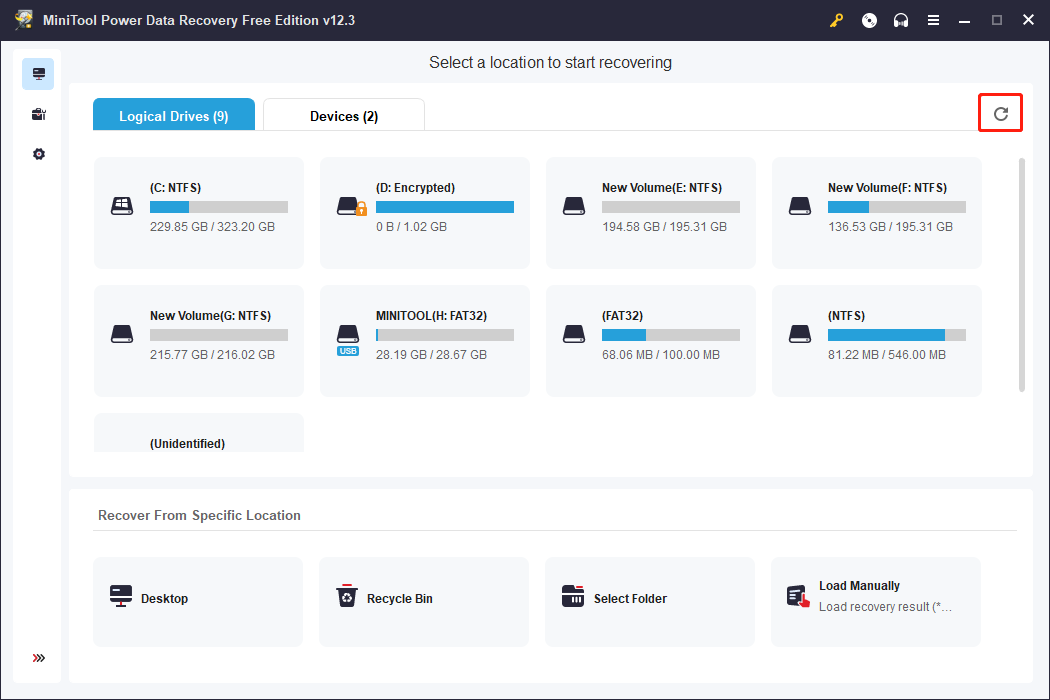
Task: Choose Load Manually recovery result
Action: tap(876, 602)
